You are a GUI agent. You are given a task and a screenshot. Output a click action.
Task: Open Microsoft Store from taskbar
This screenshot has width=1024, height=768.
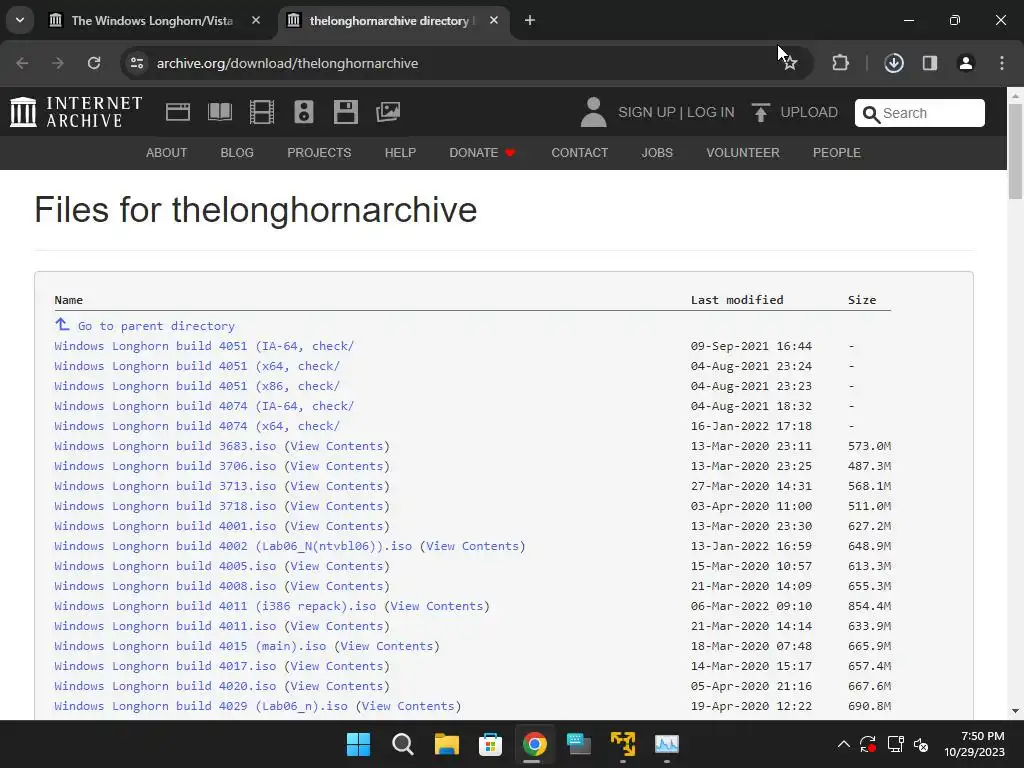(x=490, y=744)
